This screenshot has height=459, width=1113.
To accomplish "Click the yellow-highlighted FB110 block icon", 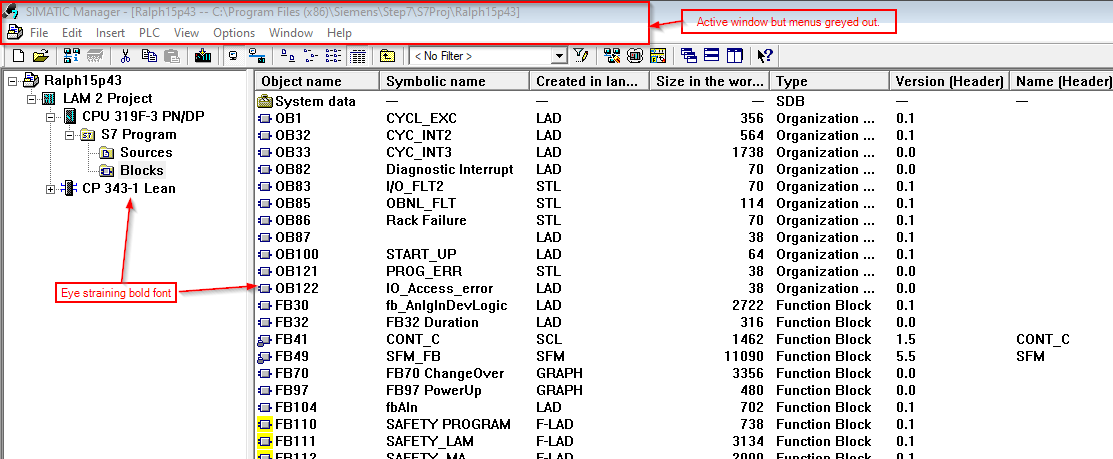I will click(x=265, y=424).
